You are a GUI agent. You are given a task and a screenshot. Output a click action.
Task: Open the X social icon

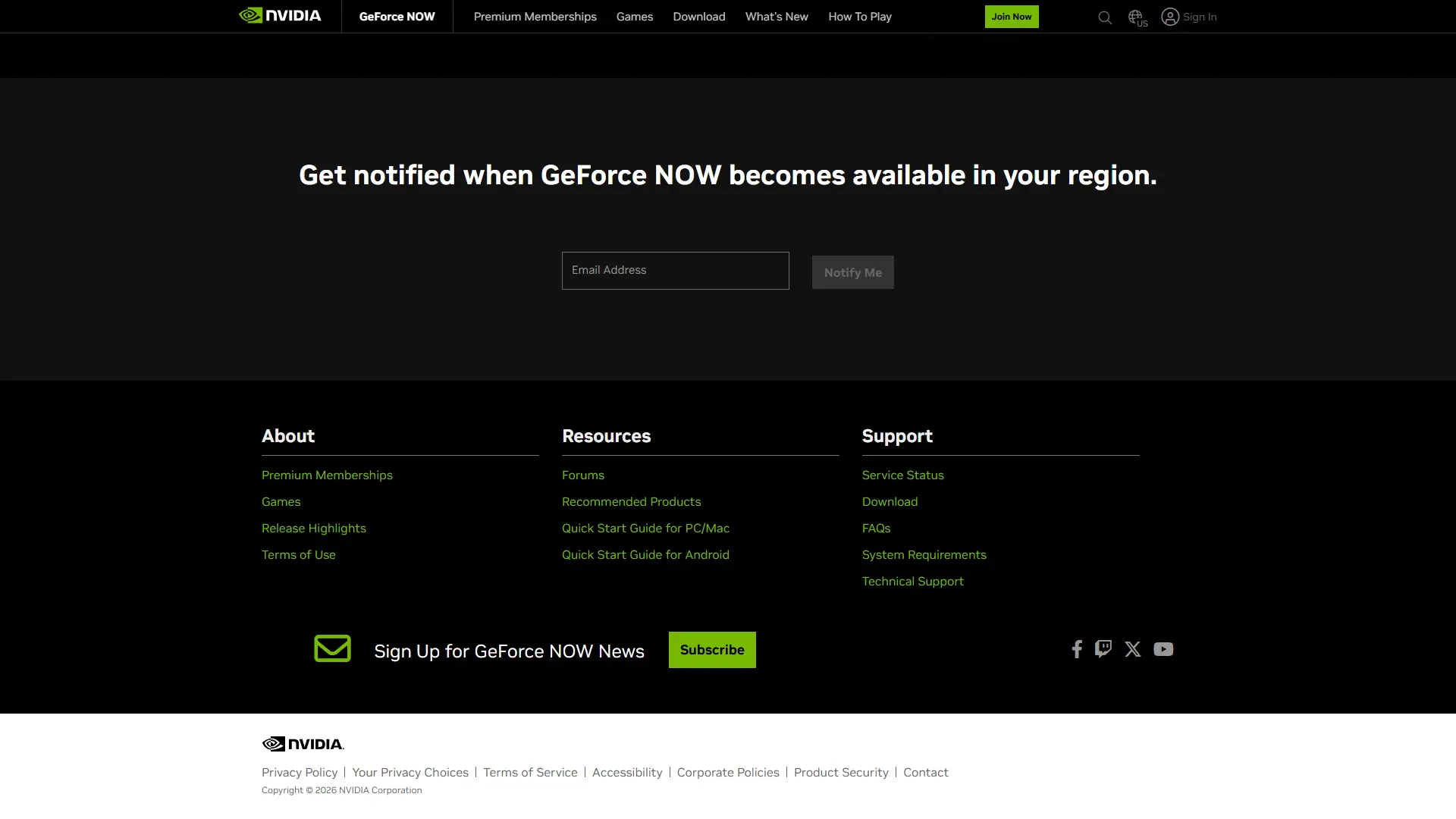pos(1132,649)
